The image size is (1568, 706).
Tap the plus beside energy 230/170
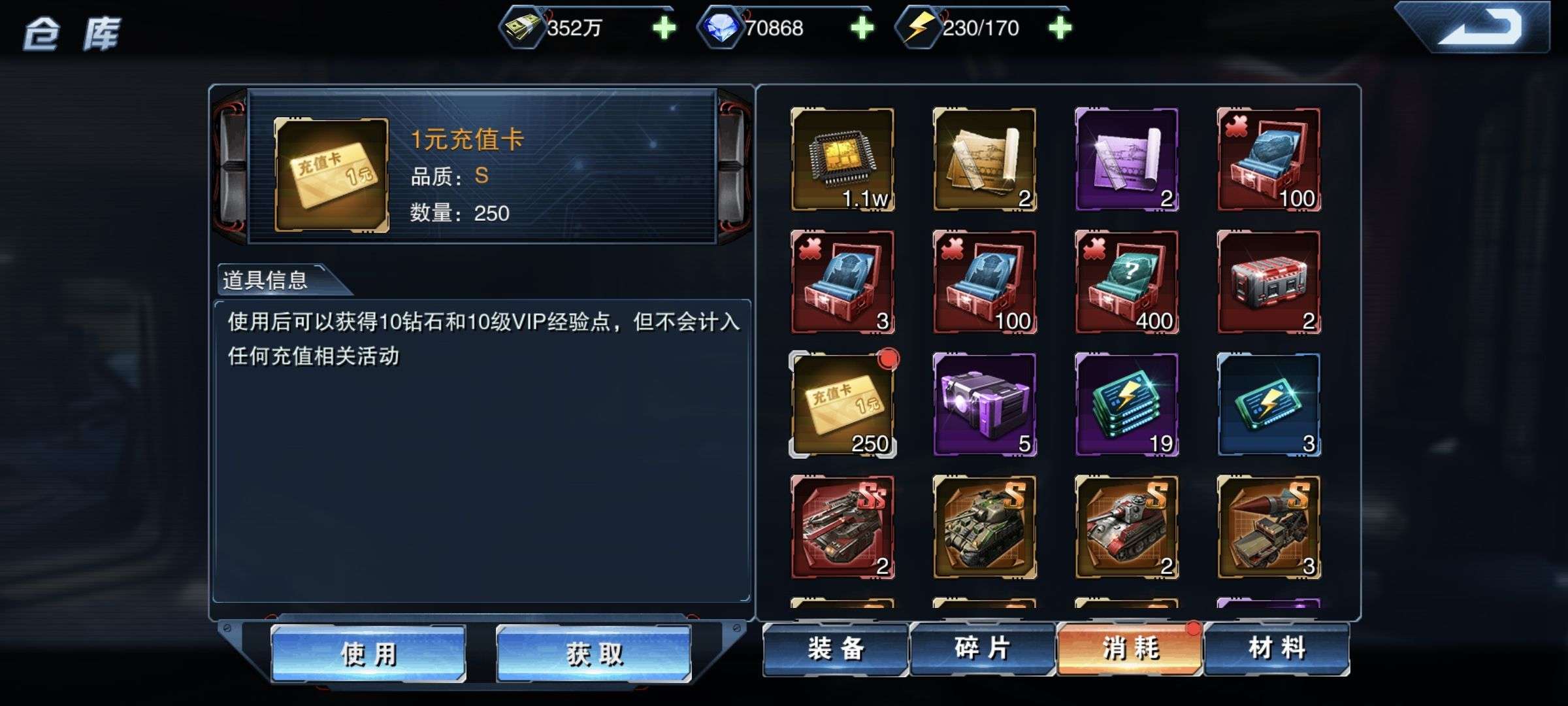pos(1060,27)
